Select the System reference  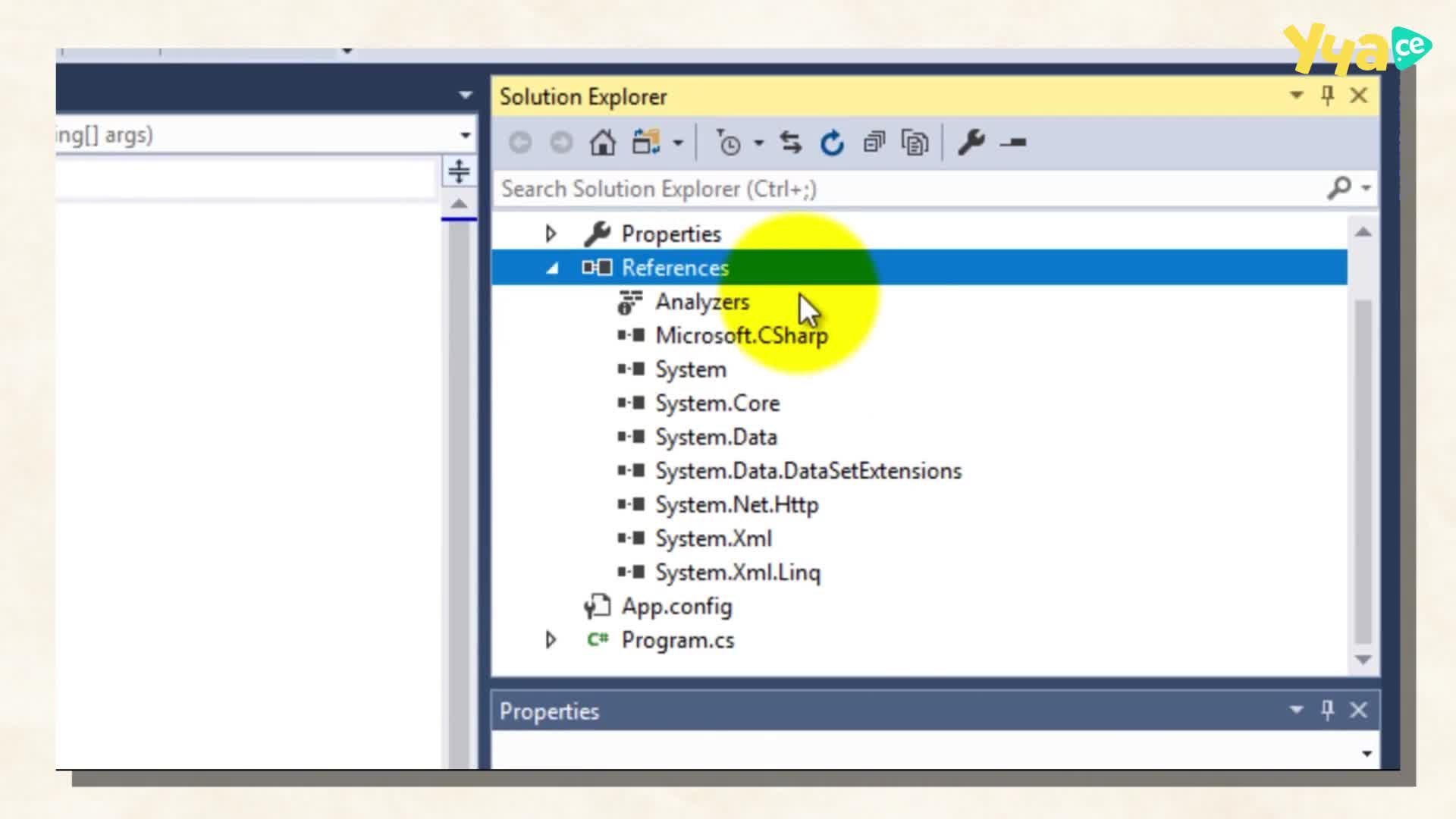click(691, 369)
